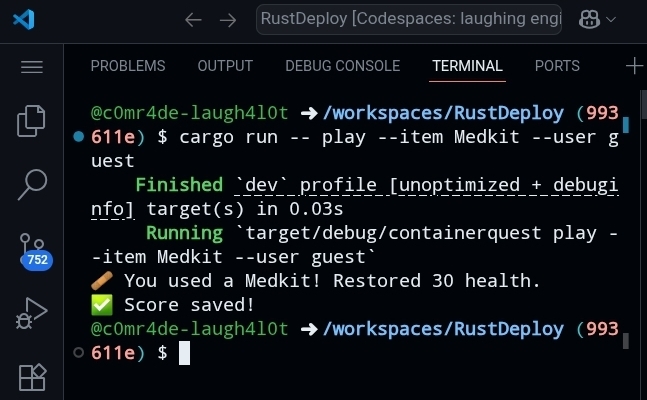Screen dimensions: 647x400
Task: Click the 'Running' status text
Action: pyautogui.click(x=184, y=233)
